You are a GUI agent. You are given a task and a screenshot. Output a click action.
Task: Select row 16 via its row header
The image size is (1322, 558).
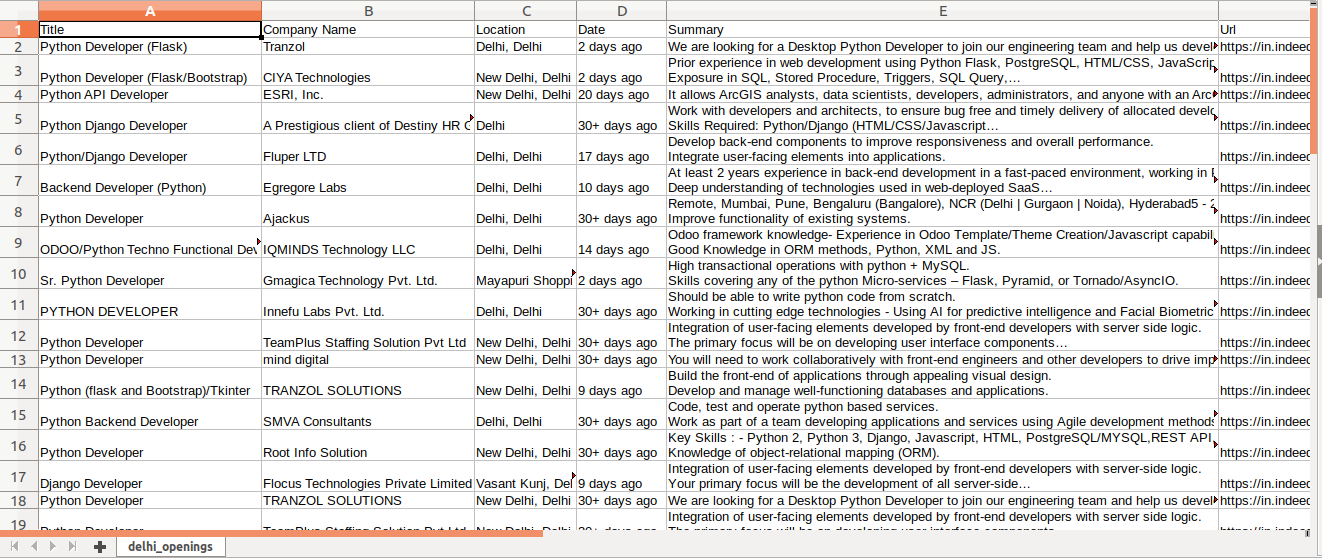coord(19,445)
